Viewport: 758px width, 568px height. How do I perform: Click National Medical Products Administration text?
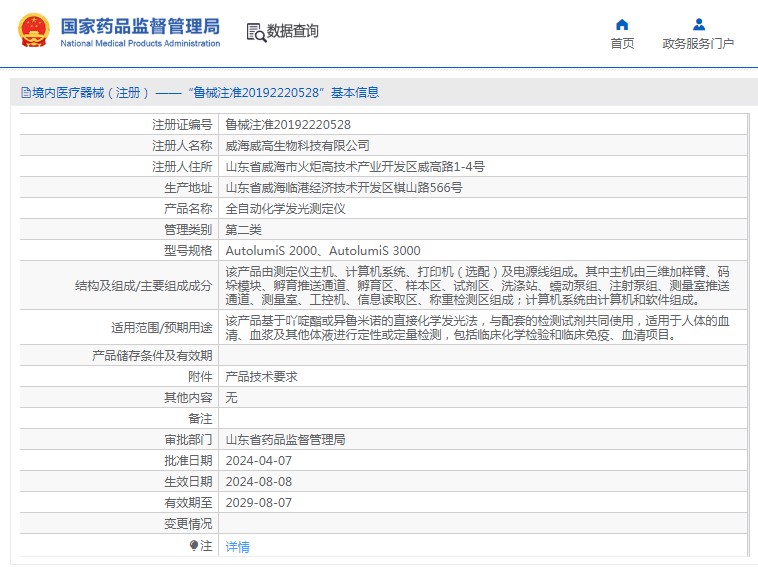click(x=140, y=44)
